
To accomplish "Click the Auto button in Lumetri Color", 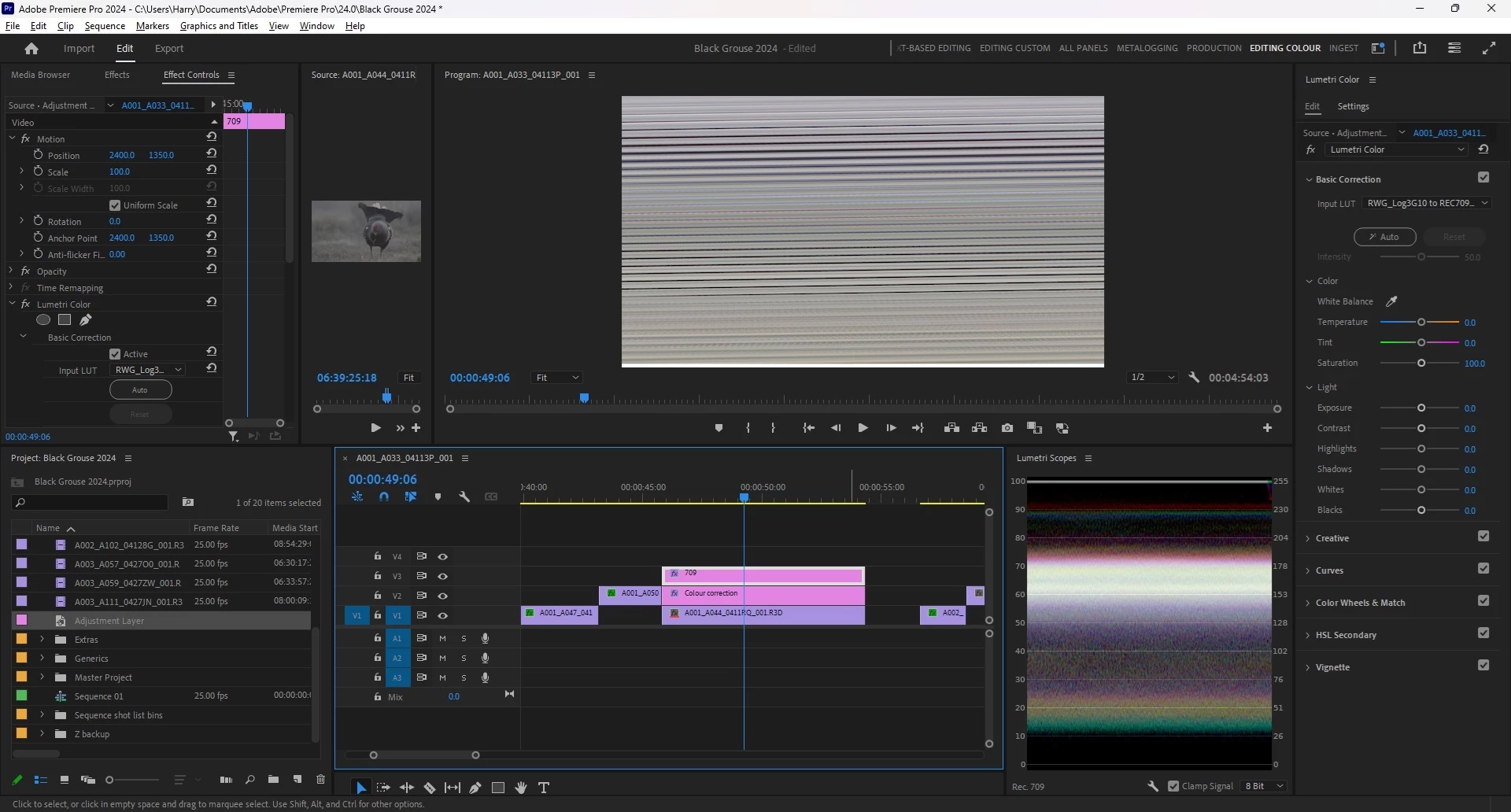I will point(1384,237).
